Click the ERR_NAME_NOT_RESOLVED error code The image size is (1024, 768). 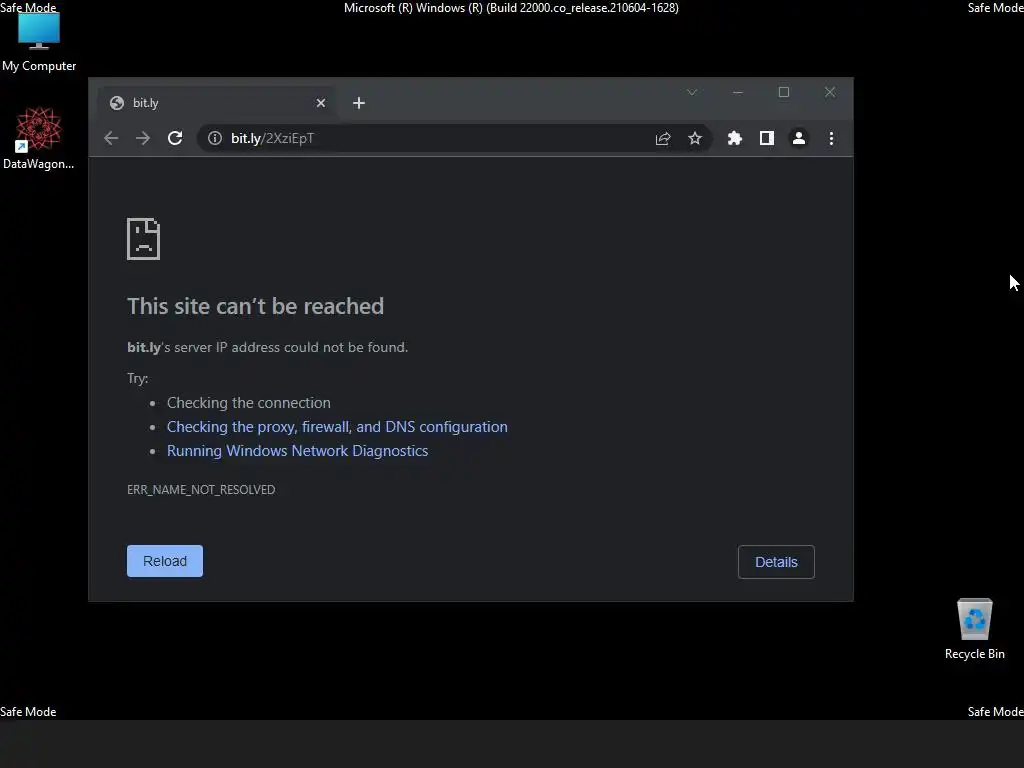click(201, 490)
